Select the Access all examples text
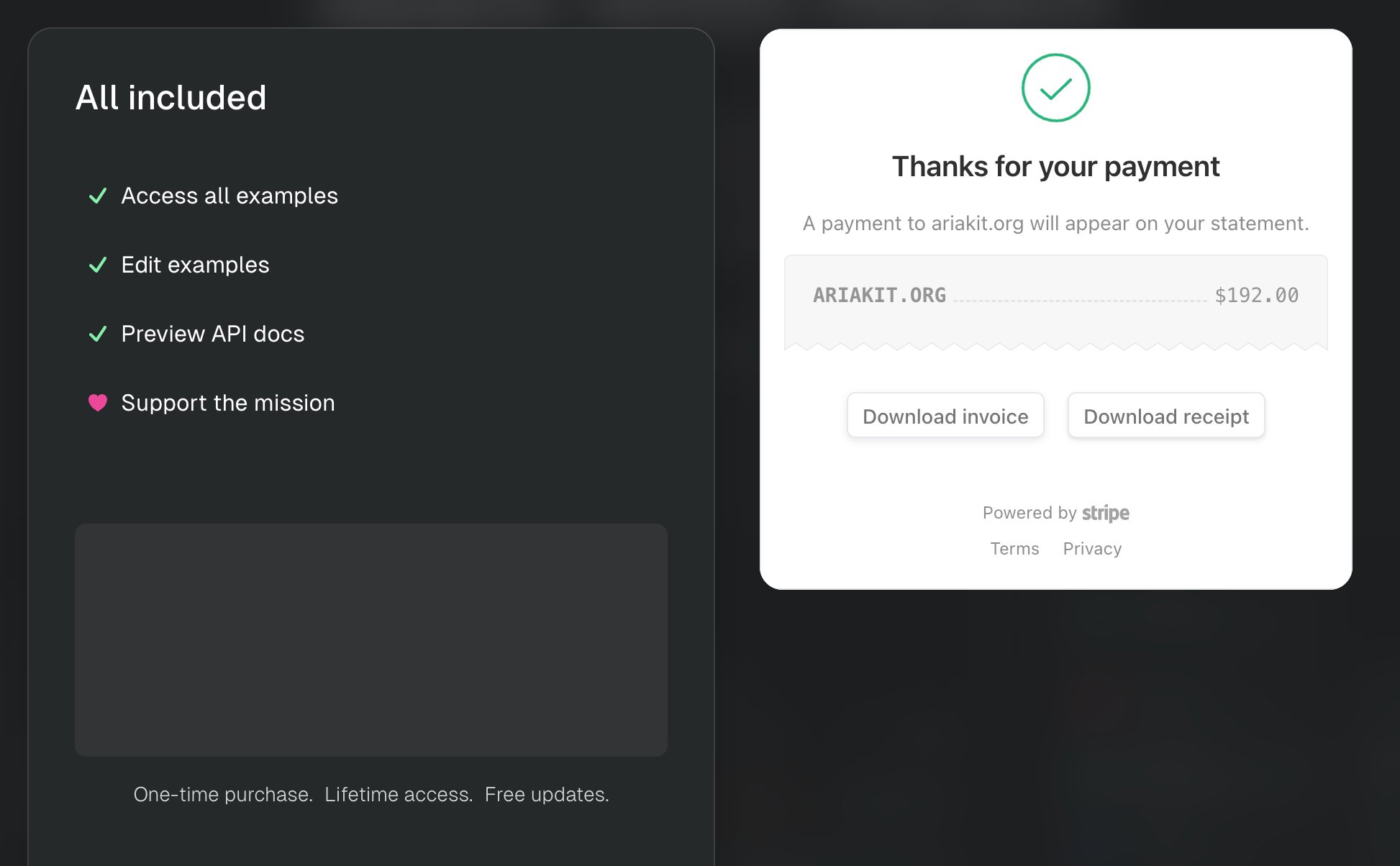Image resolution: width=1400 pixels, height=866 pixels. pos(229,196)
